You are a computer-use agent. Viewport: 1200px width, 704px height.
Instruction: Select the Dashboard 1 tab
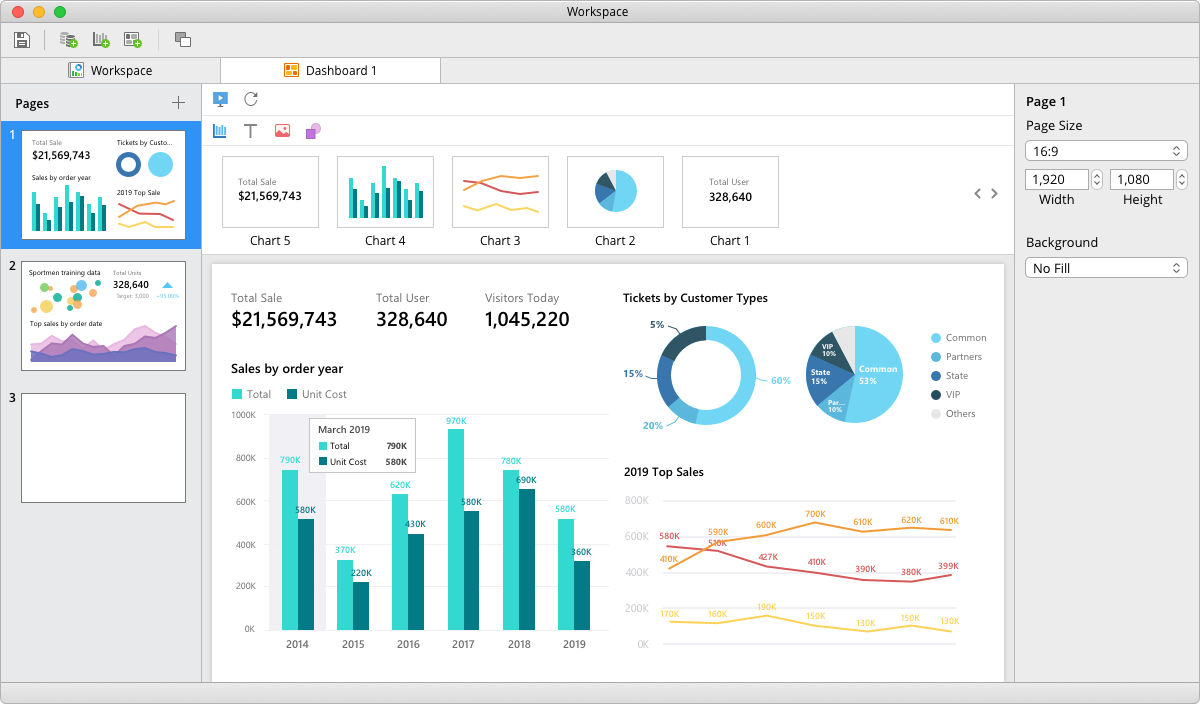330,70
